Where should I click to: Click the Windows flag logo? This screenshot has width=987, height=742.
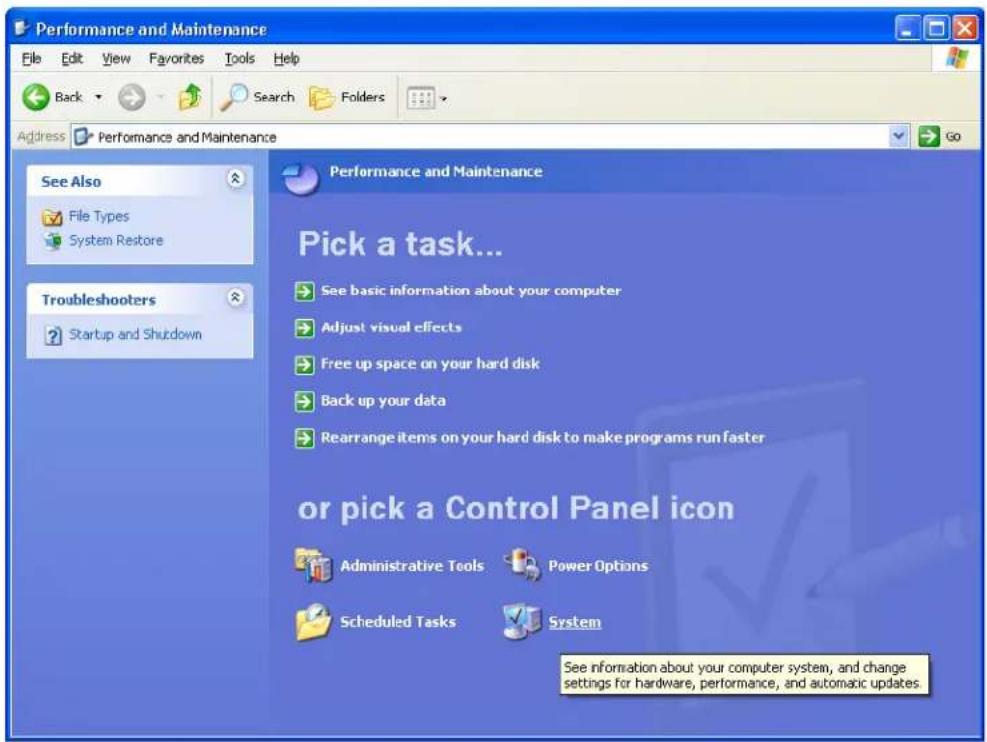point(957,58)
